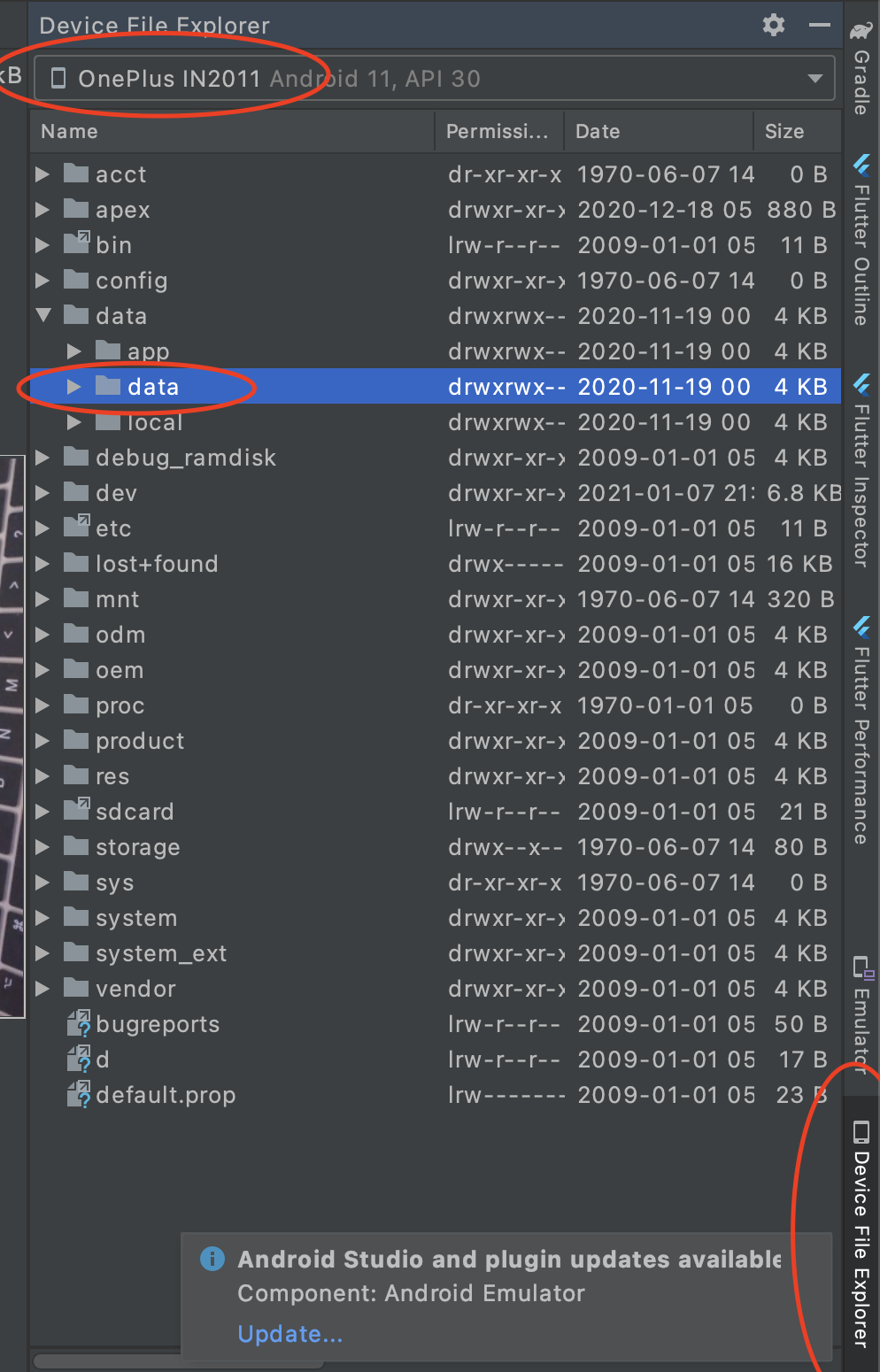Click the update notification info icon
880x1372 pixels.
coord(212,1259)
